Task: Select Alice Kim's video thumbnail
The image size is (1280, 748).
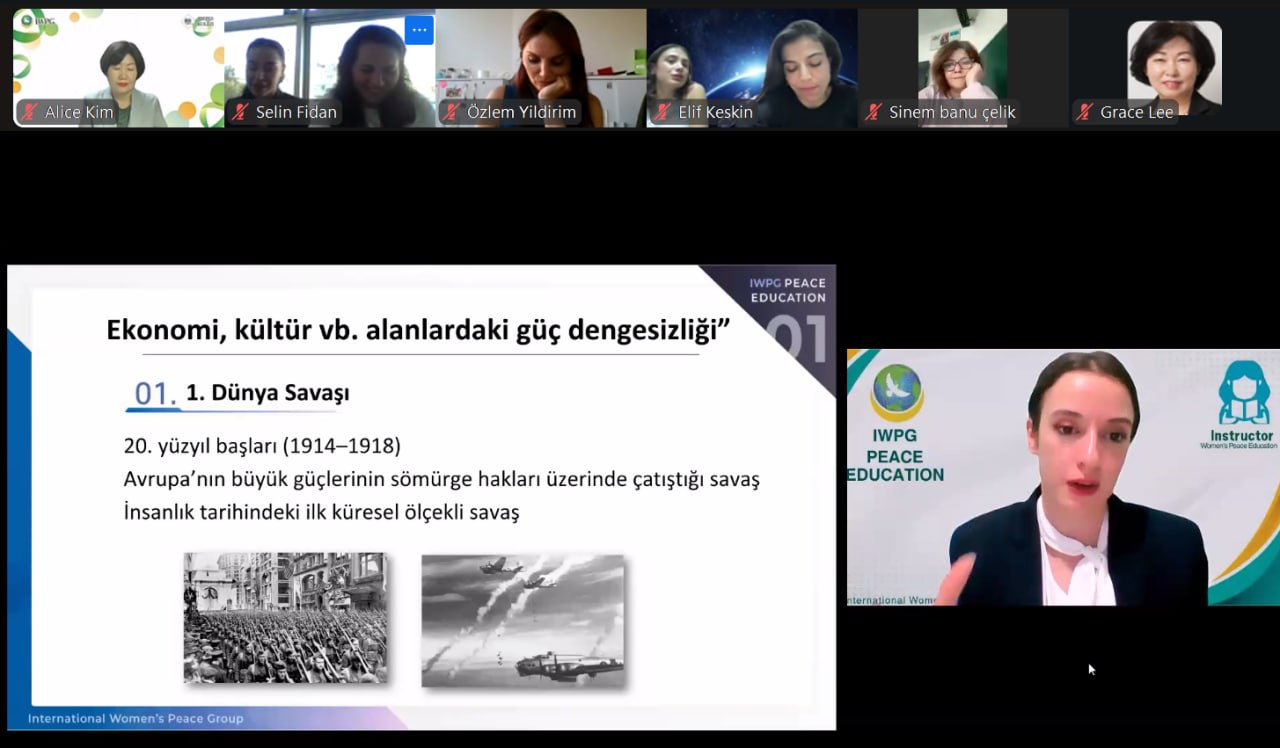Action: click(x=118, y=60)
